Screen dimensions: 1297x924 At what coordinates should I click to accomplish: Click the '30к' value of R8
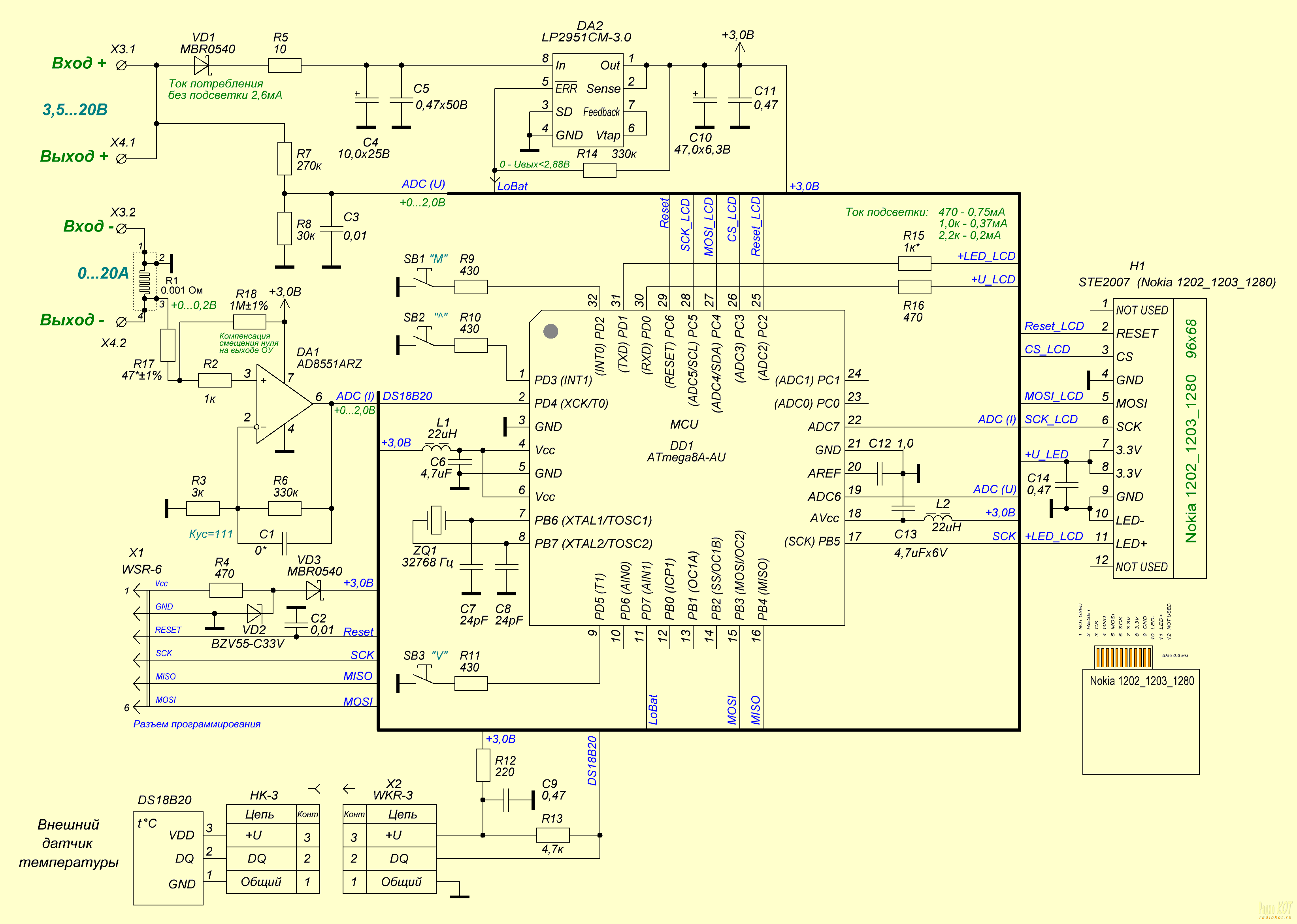click(305, 236)
